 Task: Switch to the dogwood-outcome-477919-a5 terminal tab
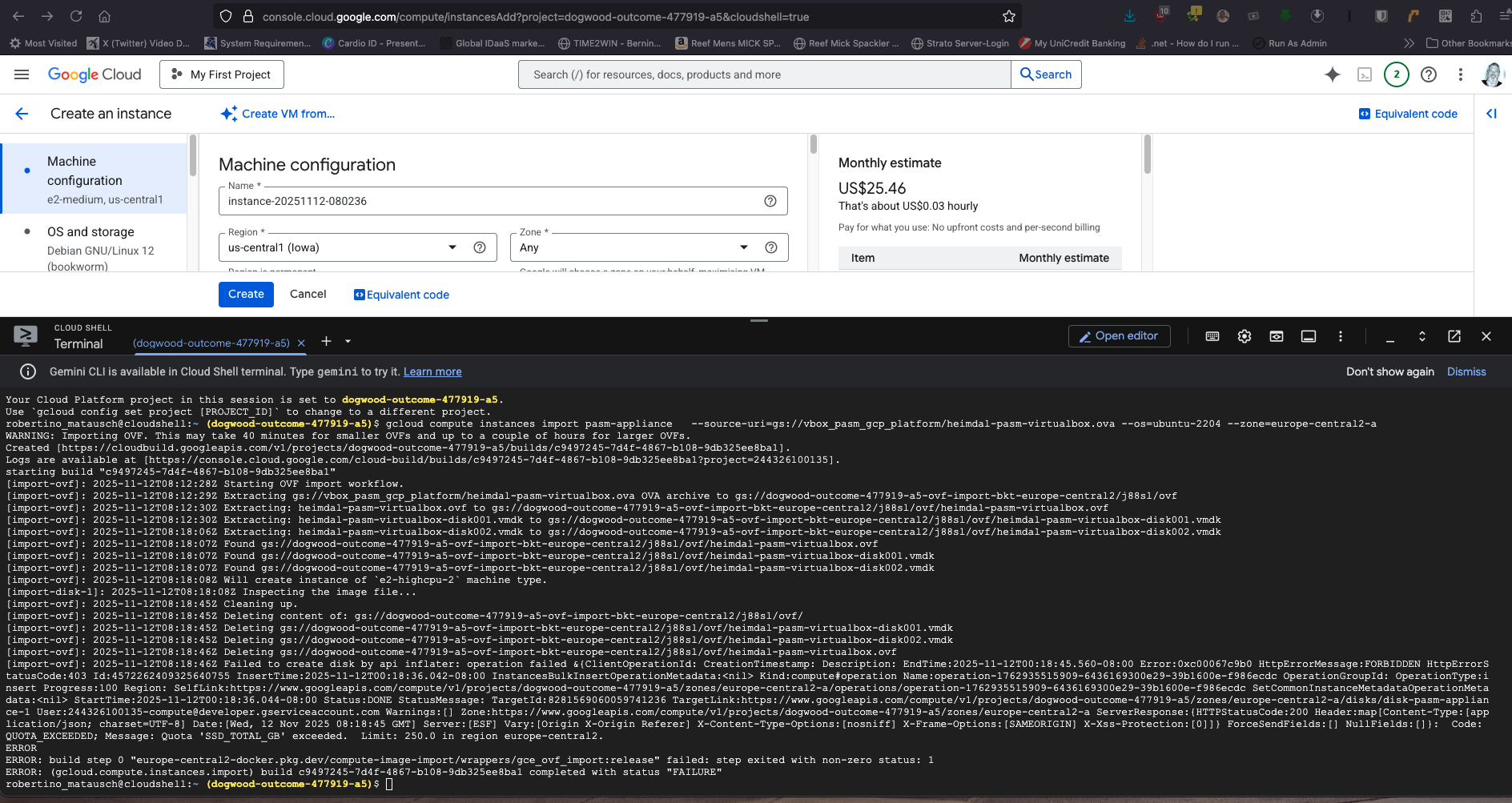211,343
